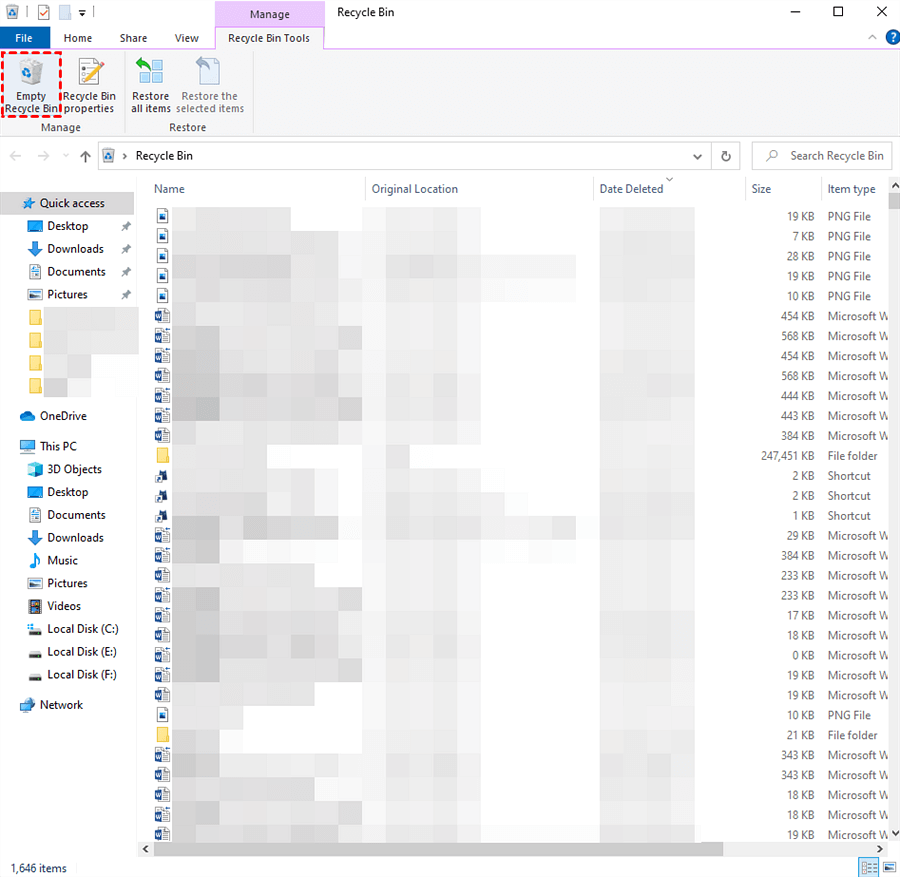The image size is (900, 877).
Task: Select the 28 KB PNG File row
Action: point(519,257)
